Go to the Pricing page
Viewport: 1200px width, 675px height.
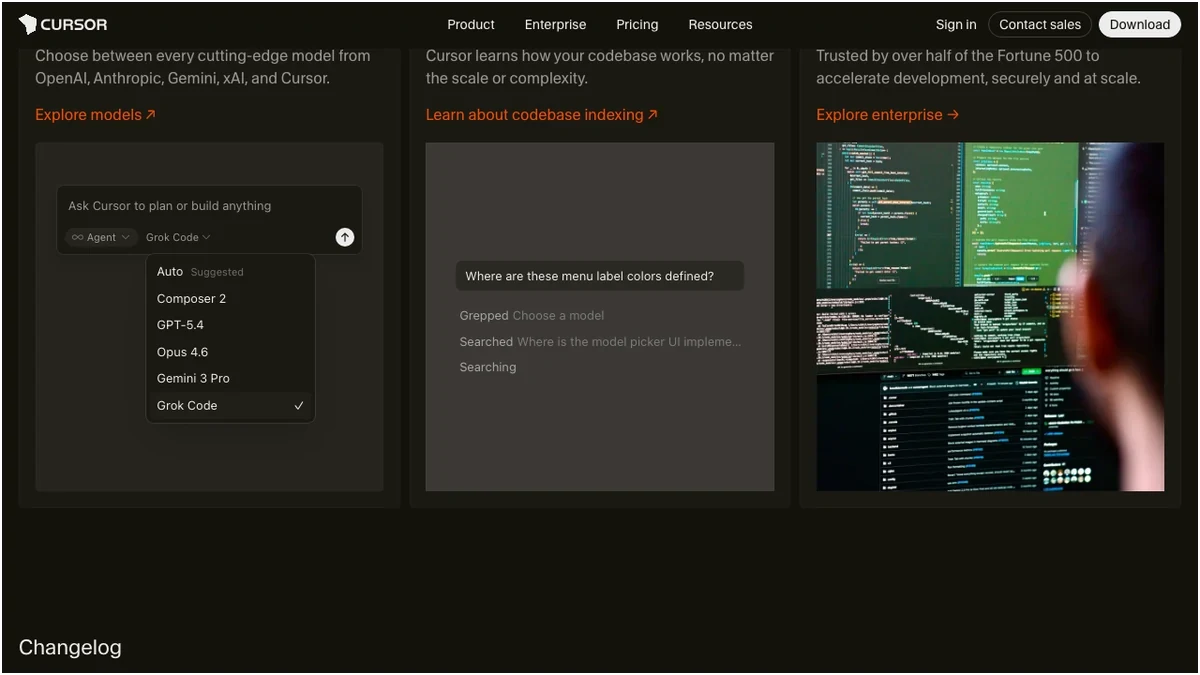click(637, 24)
